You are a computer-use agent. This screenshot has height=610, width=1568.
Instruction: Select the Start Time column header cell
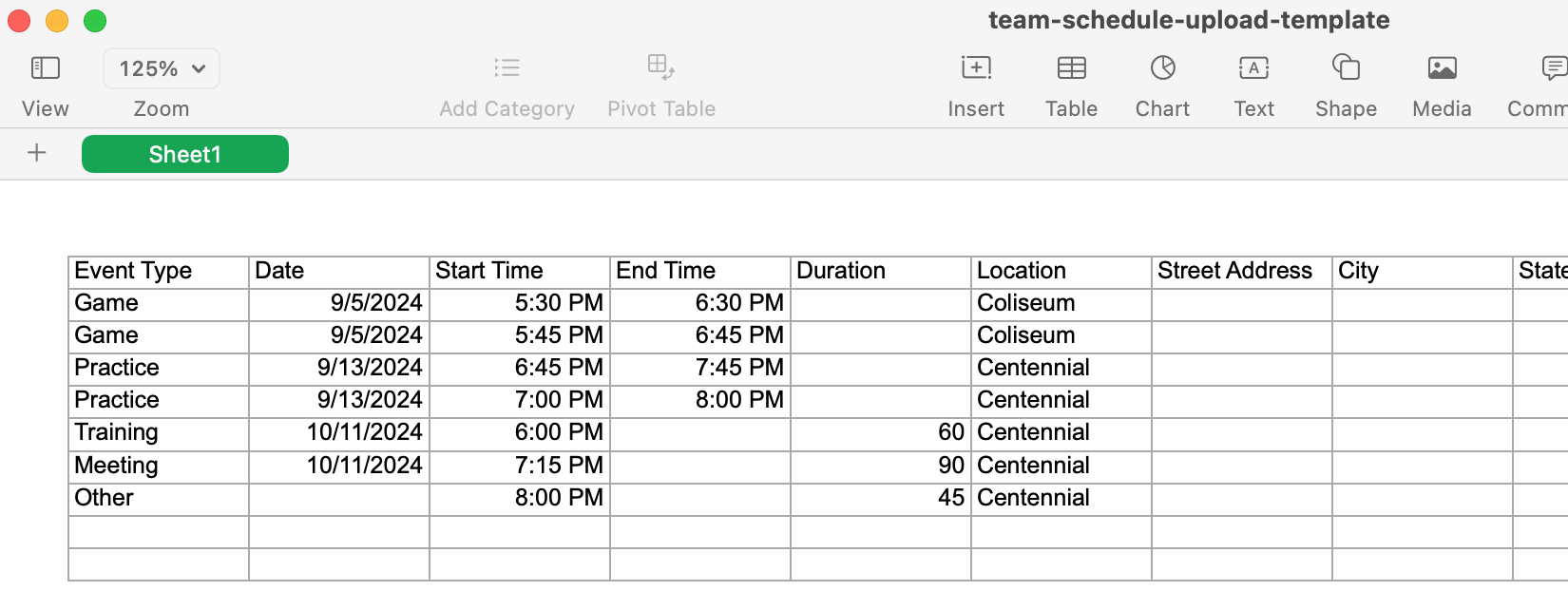[519, 272]
